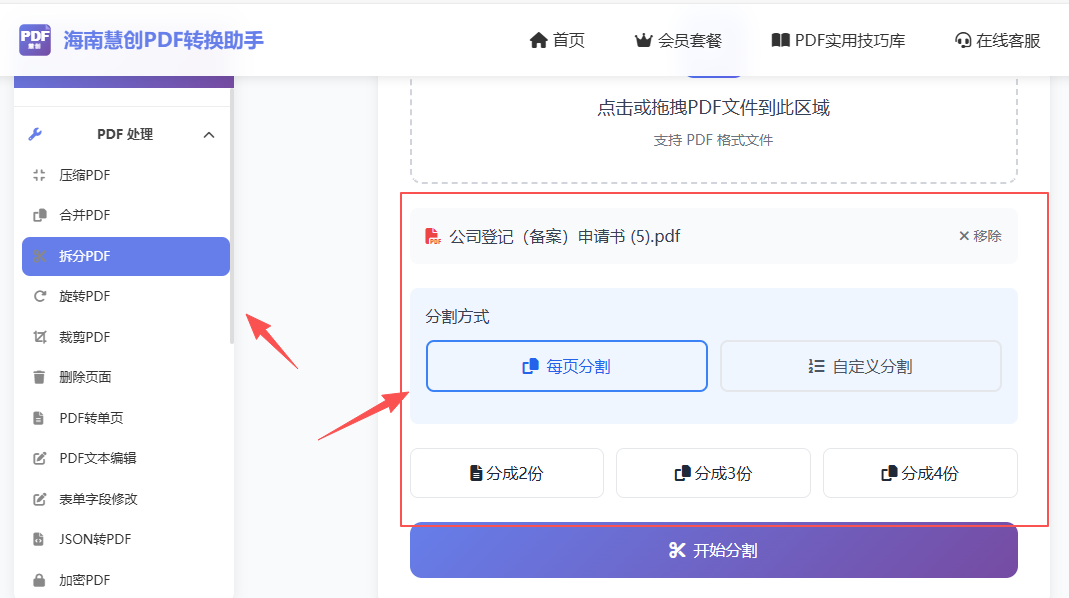Open the PDF转单页 sidebar item
Screen dimensions: 1069x598
click(125, 418)
